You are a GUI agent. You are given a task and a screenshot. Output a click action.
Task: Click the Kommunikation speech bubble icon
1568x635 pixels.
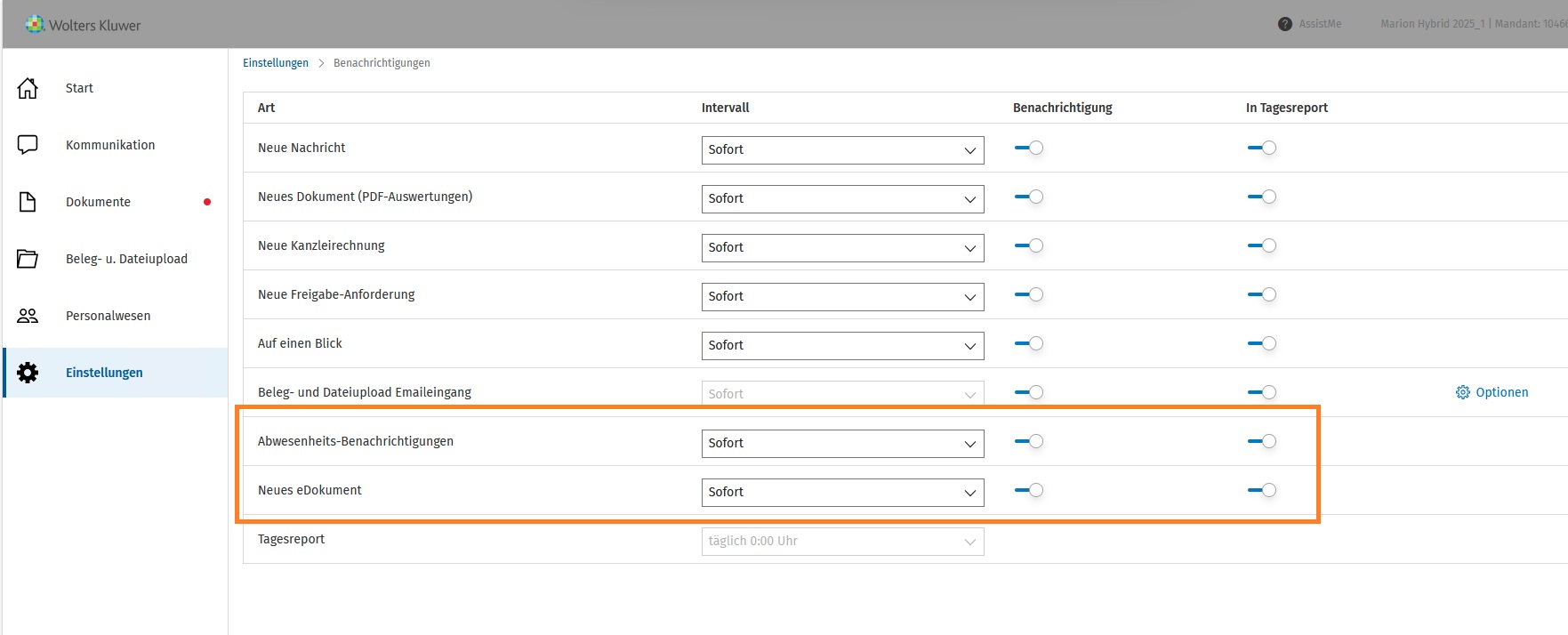point(28,145)
